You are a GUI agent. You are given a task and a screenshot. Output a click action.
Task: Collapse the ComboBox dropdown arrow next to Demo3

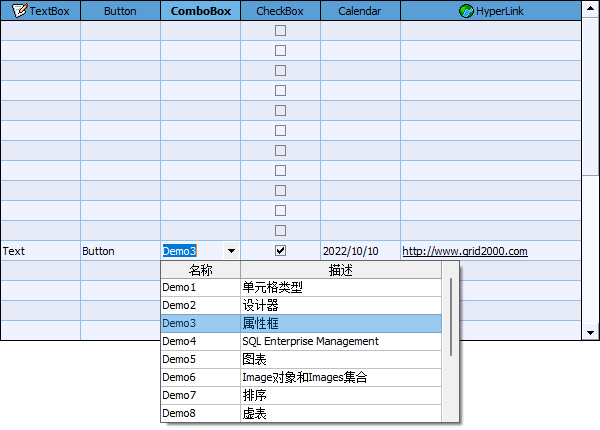pyautogui.click(x=231, y=251)
